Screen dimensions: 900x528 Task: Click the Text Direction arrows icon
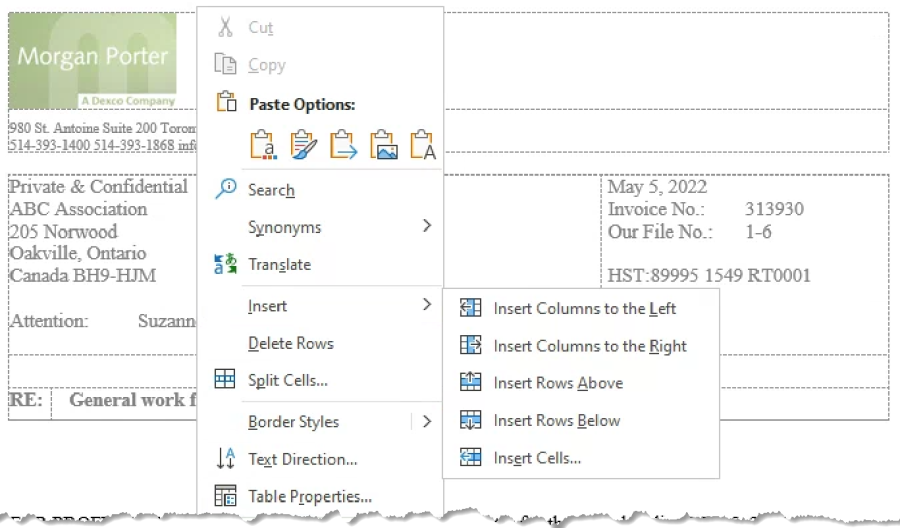(226, 458)
